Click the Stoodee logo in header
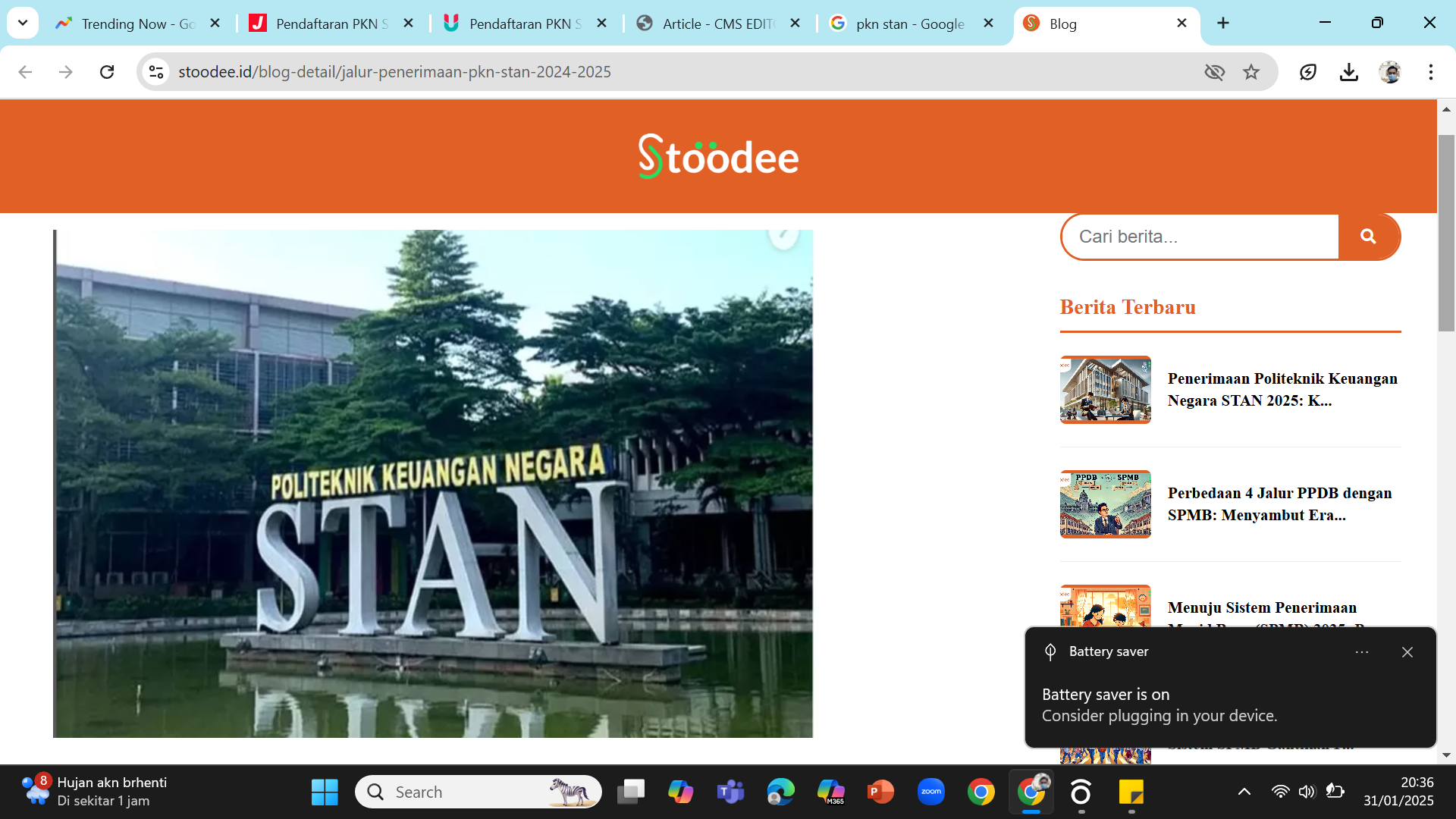The height and width of the screenshot is (819, 1456). coord(718,156)
